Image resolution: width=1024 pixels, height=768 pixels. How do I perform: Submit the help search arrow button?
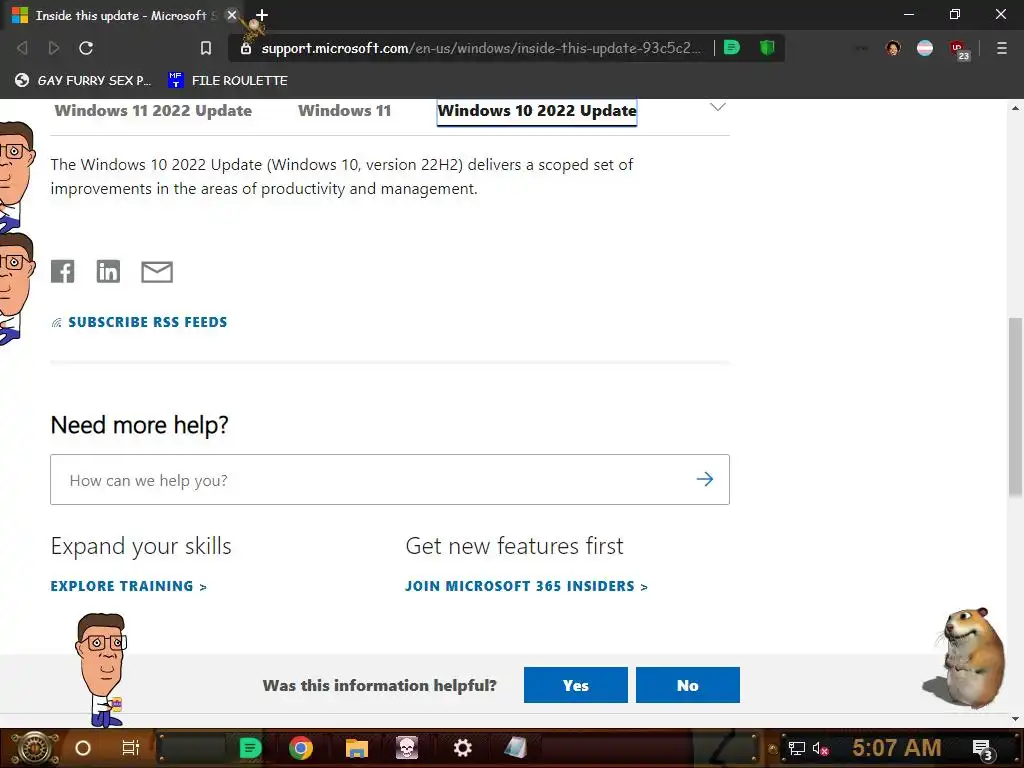tap(705, 479)
